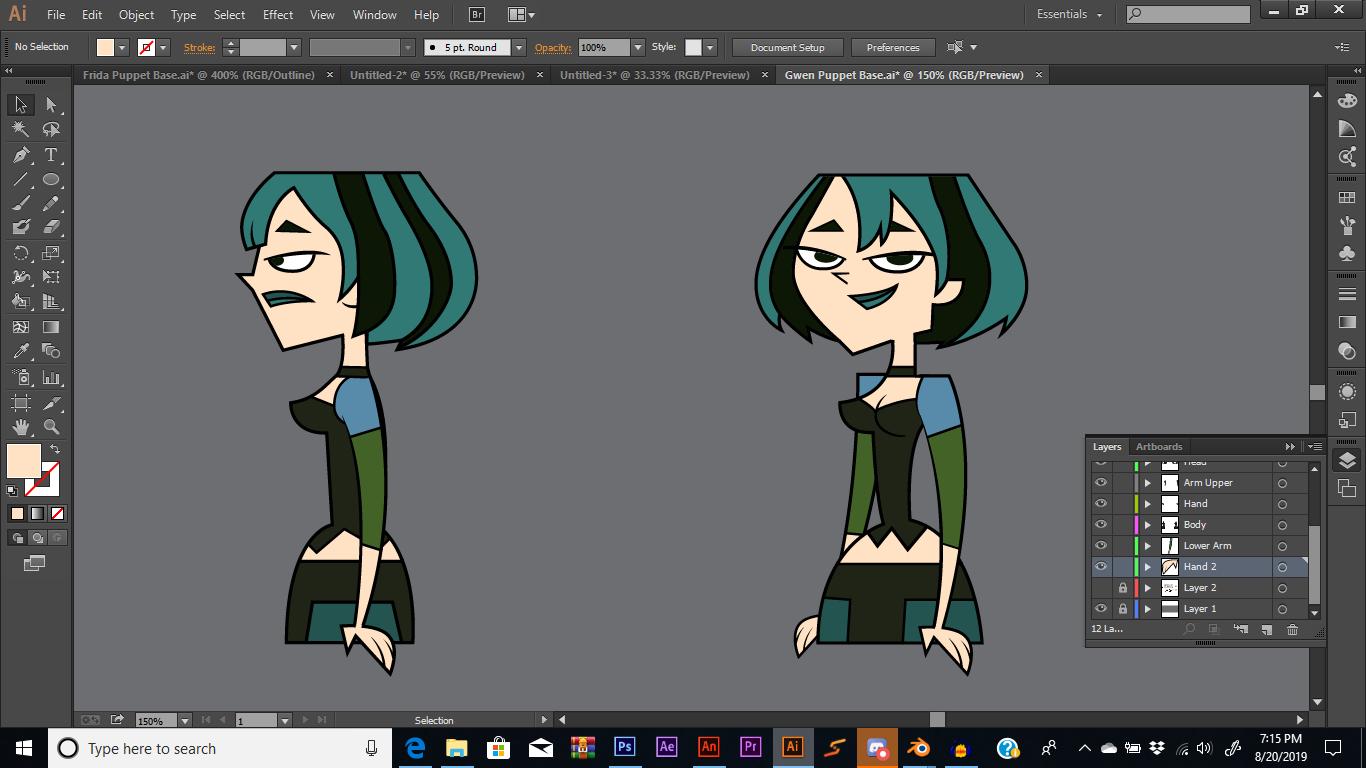The image size is (1366, 768).
Task: Unlock Layer 2 via lock icon
Action: pyautogui.click(x=1123, y=588)
